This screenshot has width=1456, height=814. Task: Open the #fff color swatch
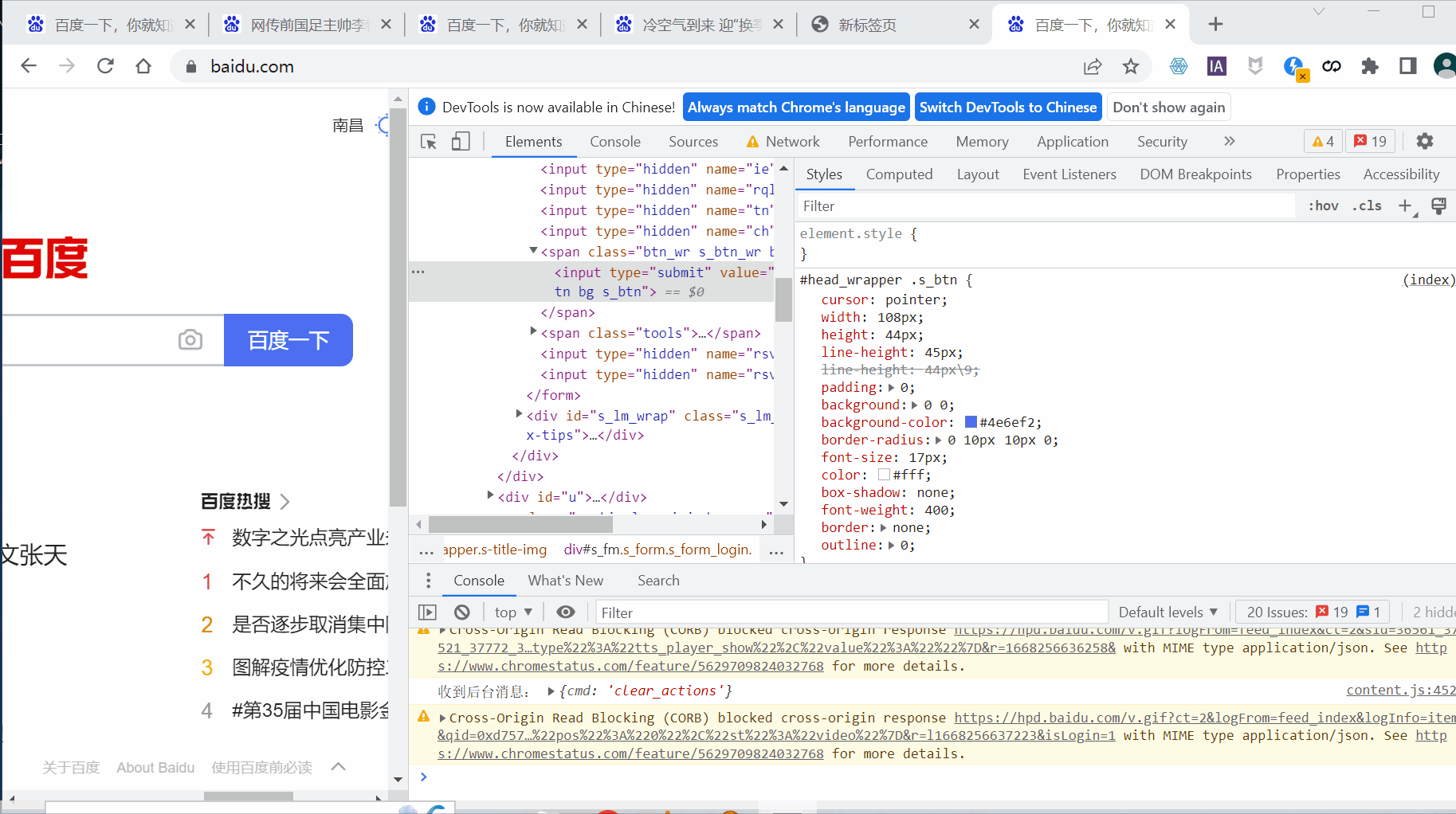pyautogui.click(x=884, y=475)
